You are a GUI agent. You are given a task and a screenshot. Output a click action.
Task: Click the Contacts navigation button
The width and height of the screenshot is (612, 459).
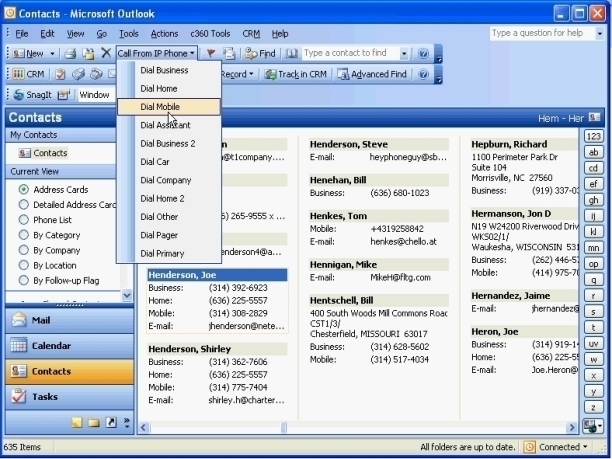coord(69,372)
